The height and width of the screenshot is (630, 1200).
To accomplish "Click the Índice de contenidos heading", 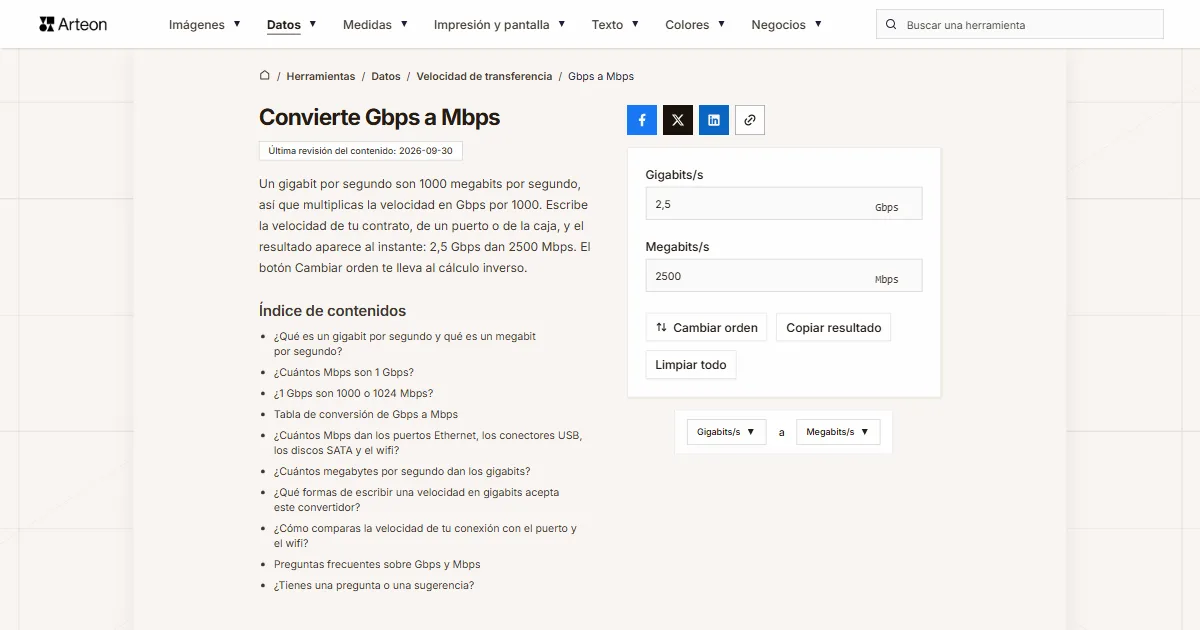I will coord(332,310).
